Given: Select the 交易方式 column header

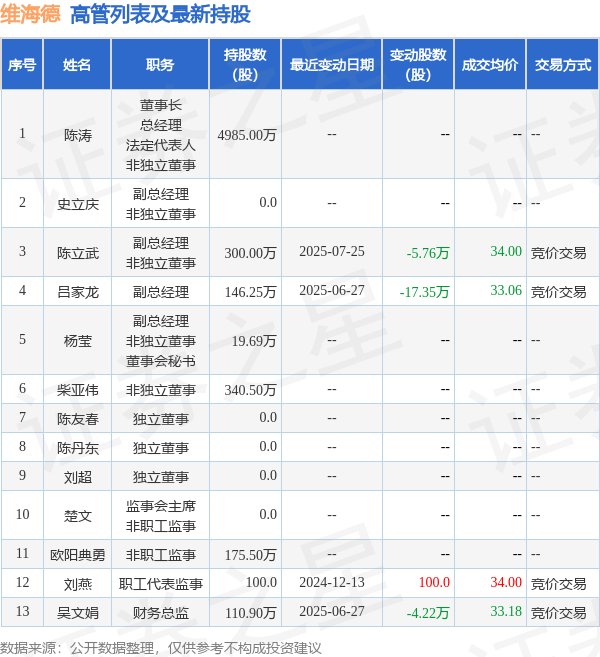Looking at the screenshot, I should click(562, 65).
